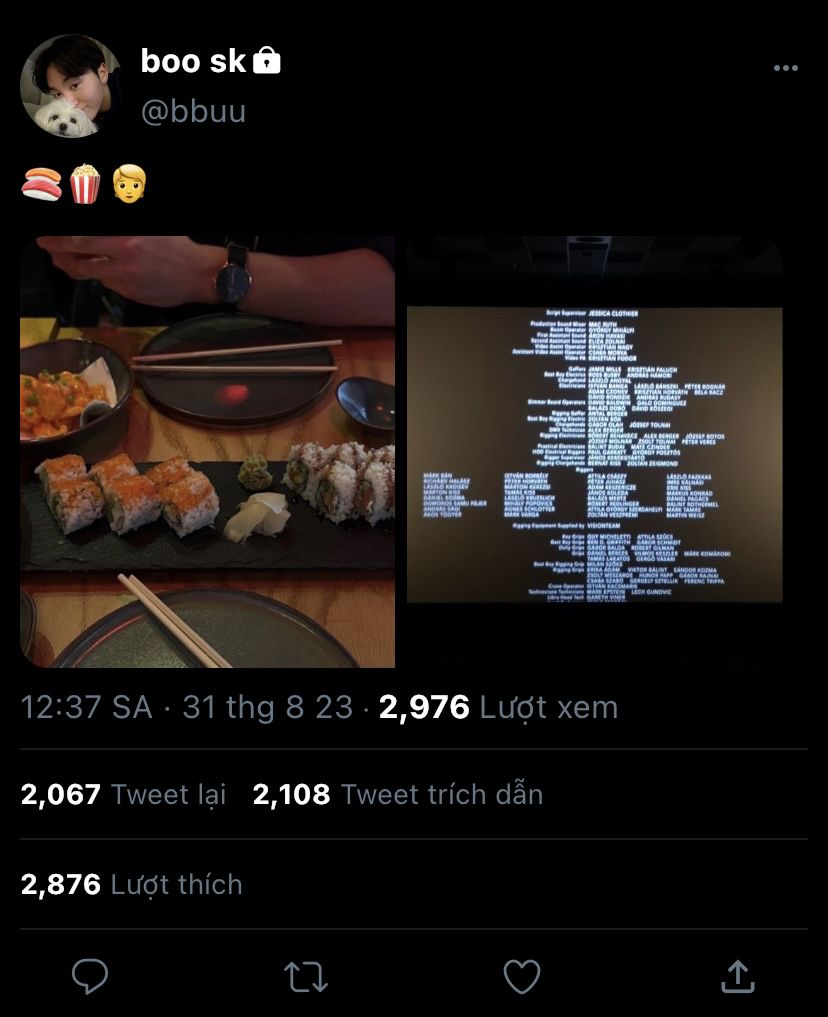View the 2,108 Tweet trích dẫn list
828x1017 pixels.
tap(397, 795)
